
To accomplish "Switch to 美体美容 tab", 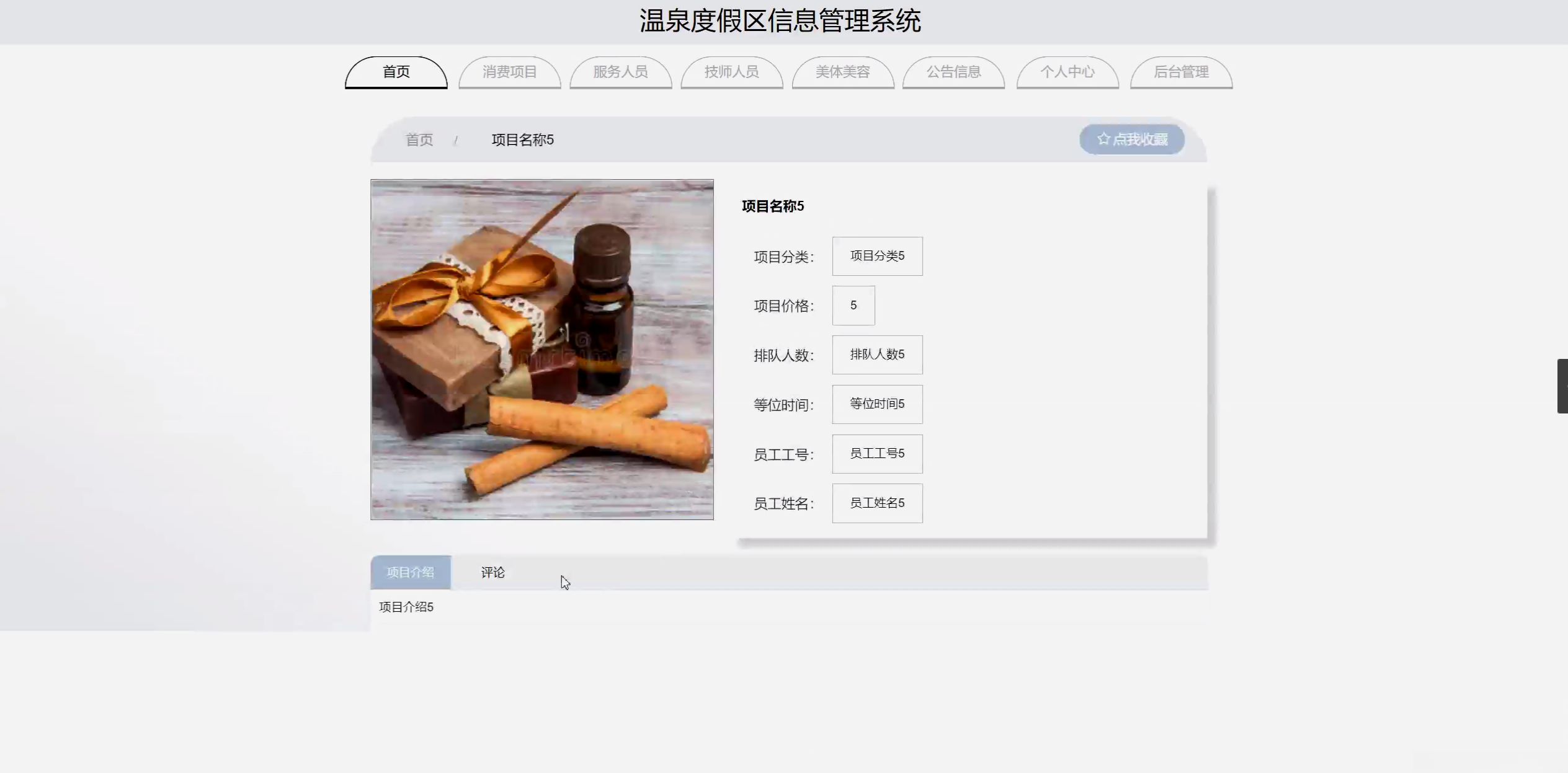I will (x=842, y=72).
